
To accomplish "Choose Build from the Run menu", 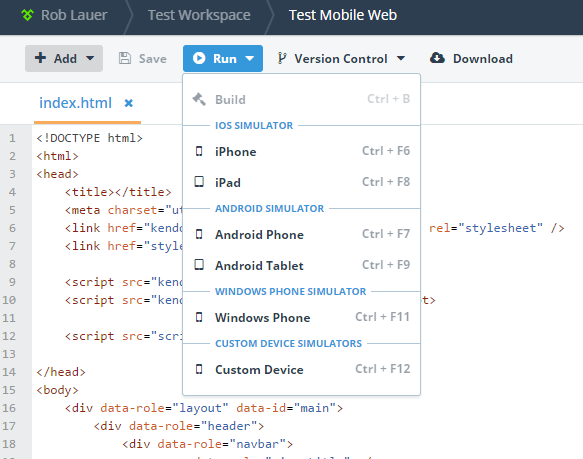I will pos(302,99).
